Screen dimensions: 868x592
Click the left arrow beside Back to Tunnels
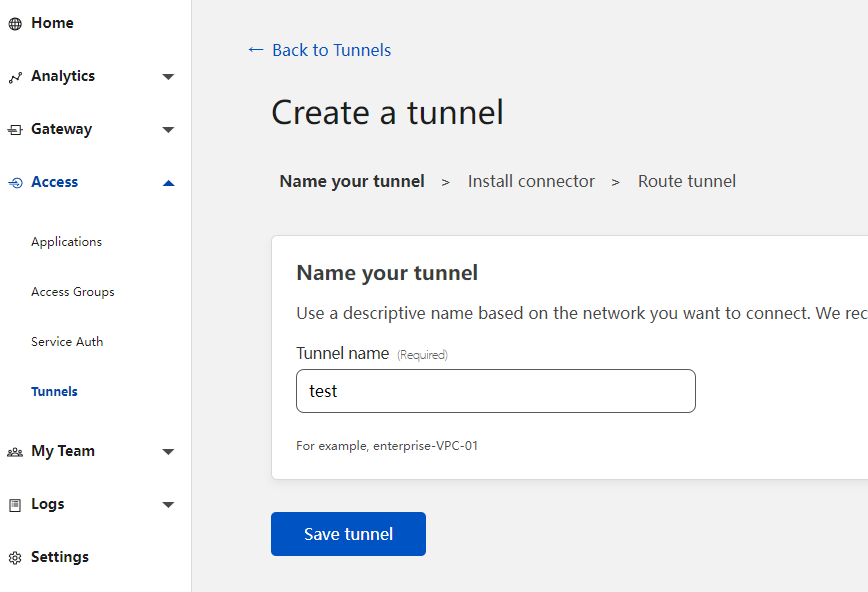(255, 50)
